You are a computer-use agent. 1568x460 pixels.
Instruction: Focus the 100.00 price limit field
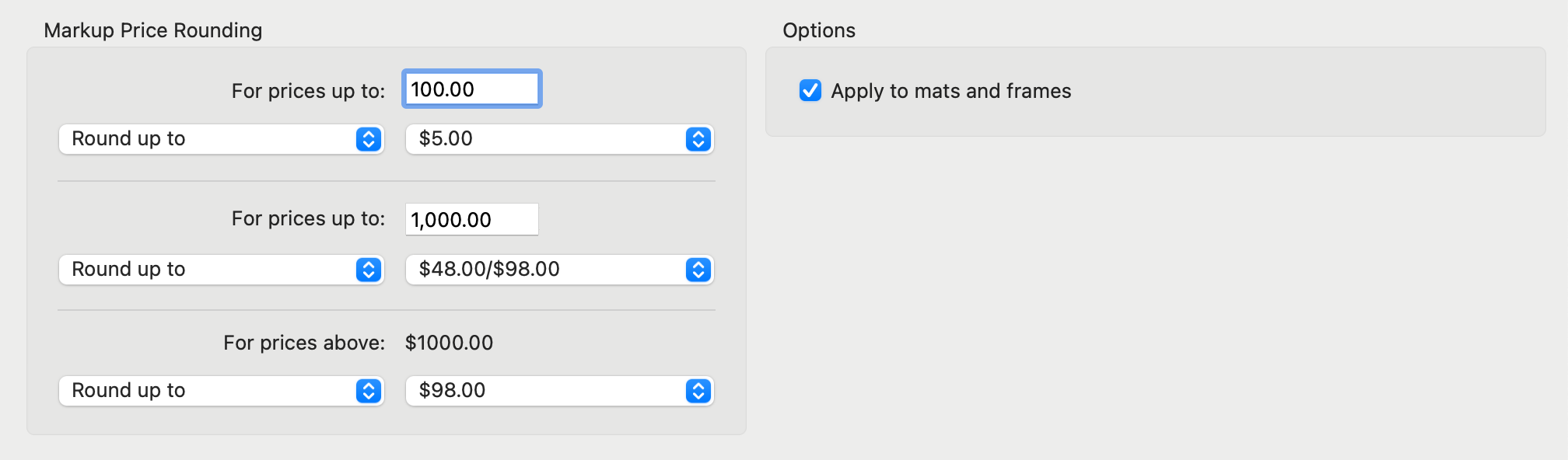coord(471,89)
